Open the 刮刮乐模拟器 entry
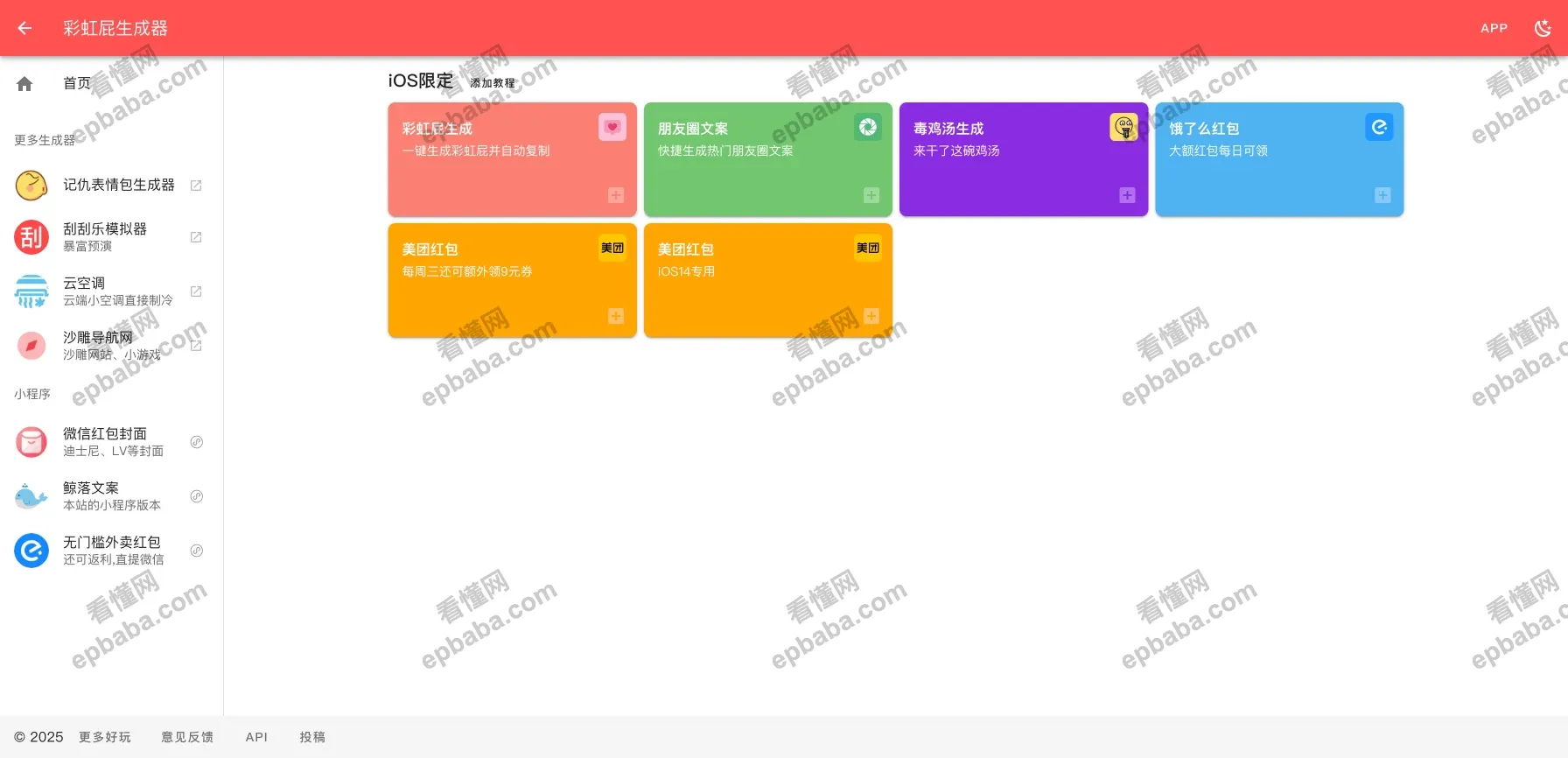This screenshot has height=758, width=1568. click(112, 237)
